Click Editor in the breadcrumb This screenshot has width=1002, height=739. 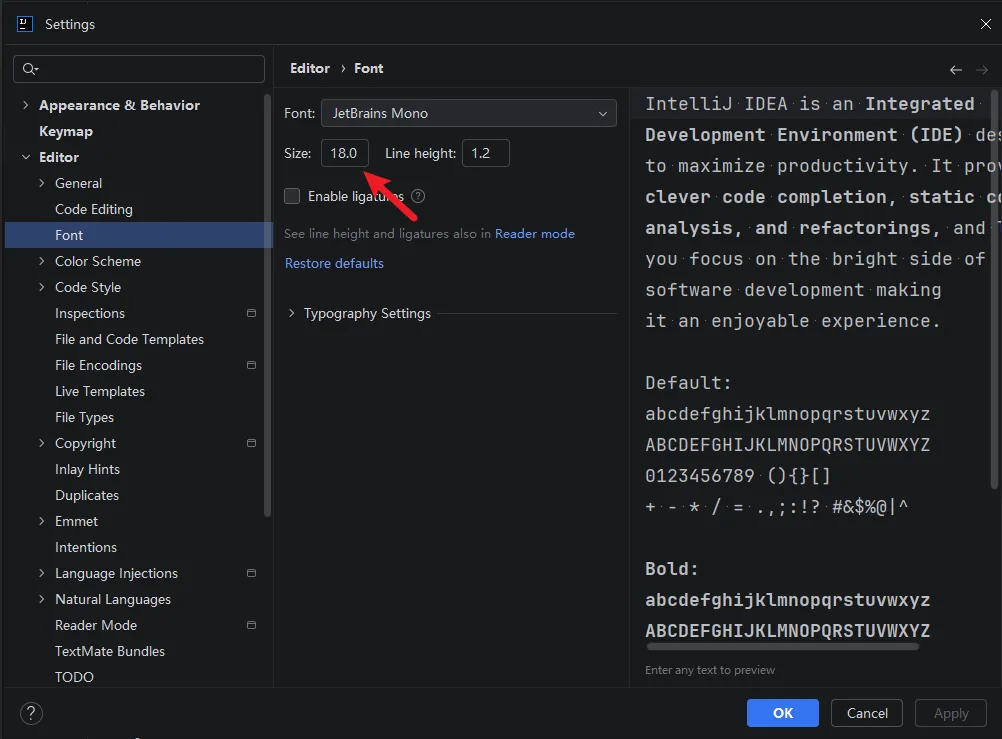click(310, 68)
